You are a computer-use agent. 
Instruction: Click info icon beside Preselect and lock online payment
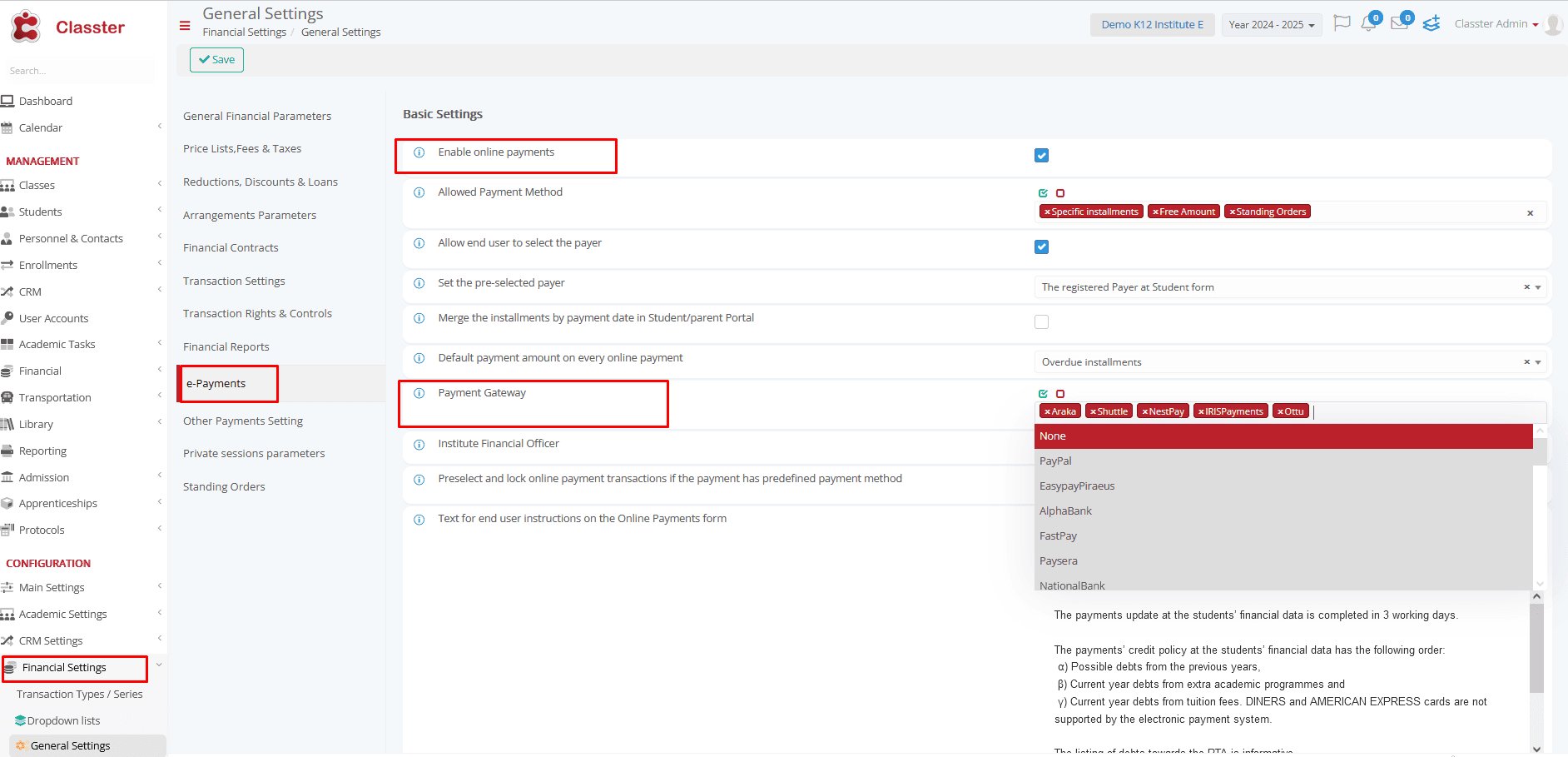pos(419,480)
